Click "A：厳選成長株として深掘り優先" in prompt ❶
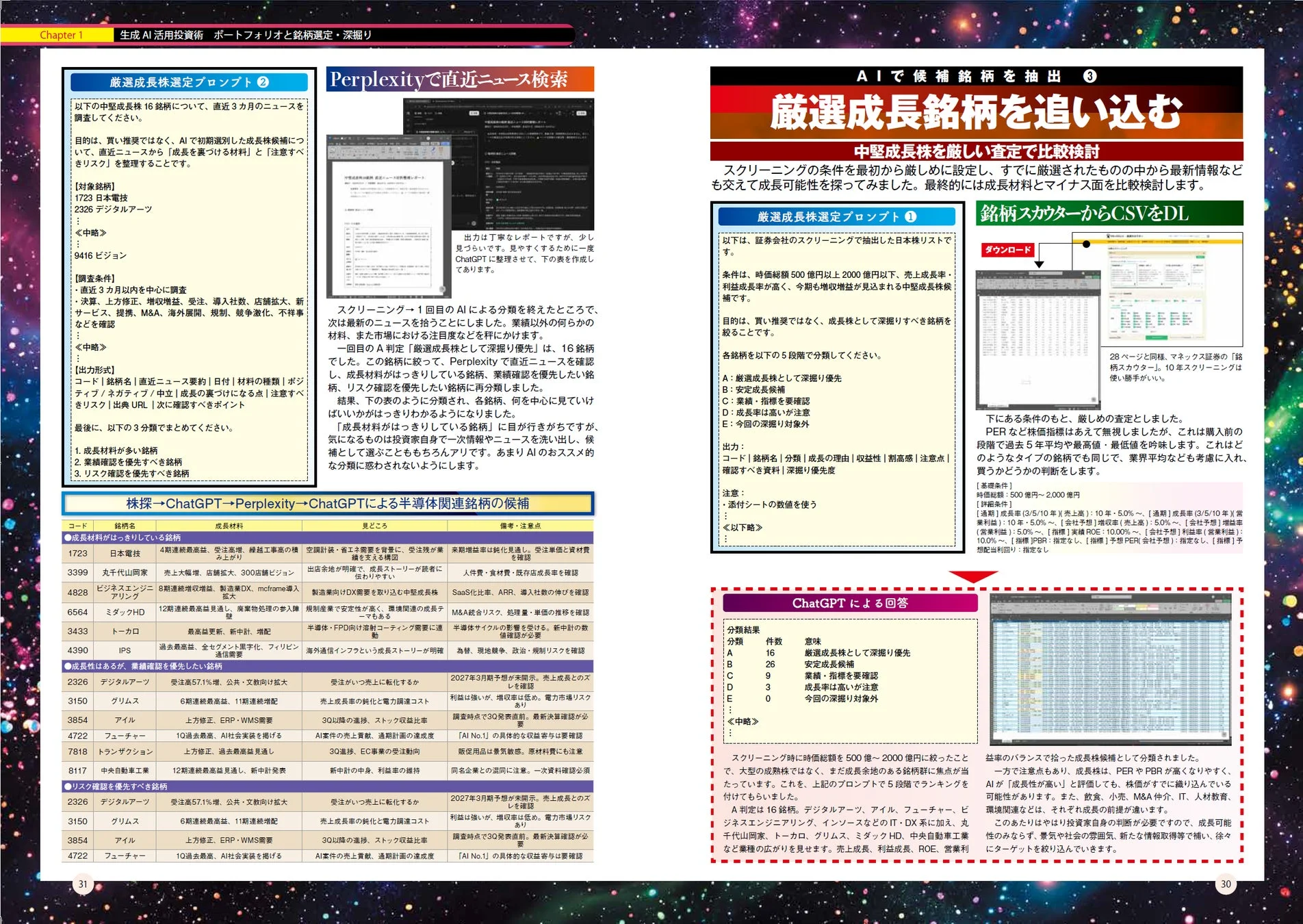Screen dimensions: 1303x924 click(782, 378)
